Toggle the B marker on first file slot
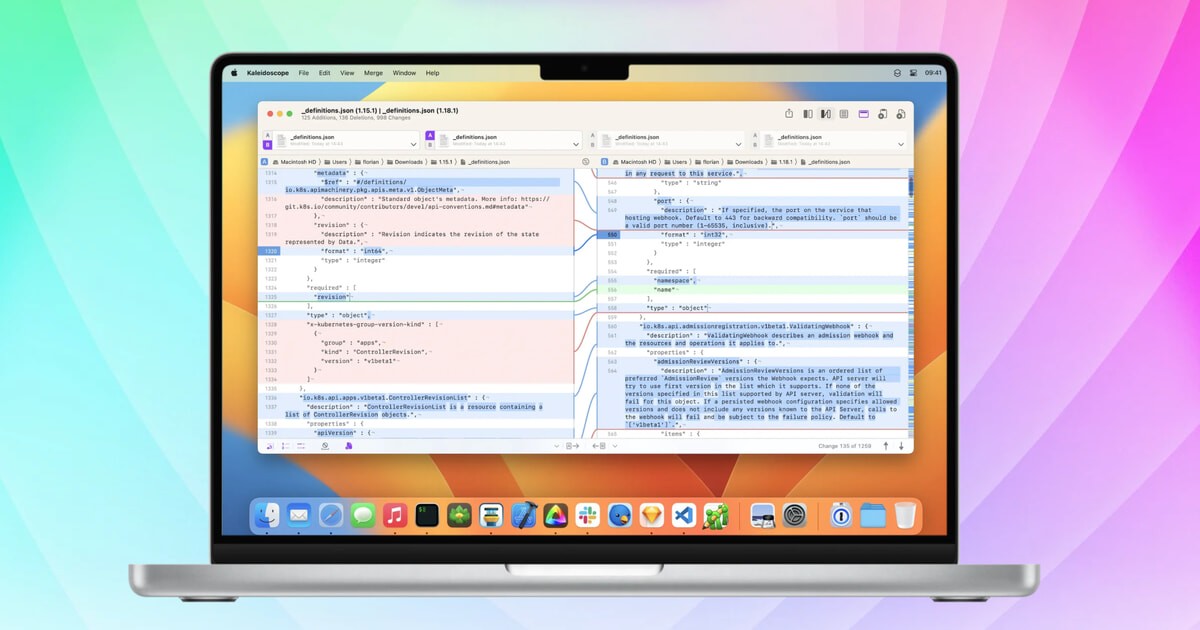The width and height of the screenshot is (1200, 630). [267, 145]
